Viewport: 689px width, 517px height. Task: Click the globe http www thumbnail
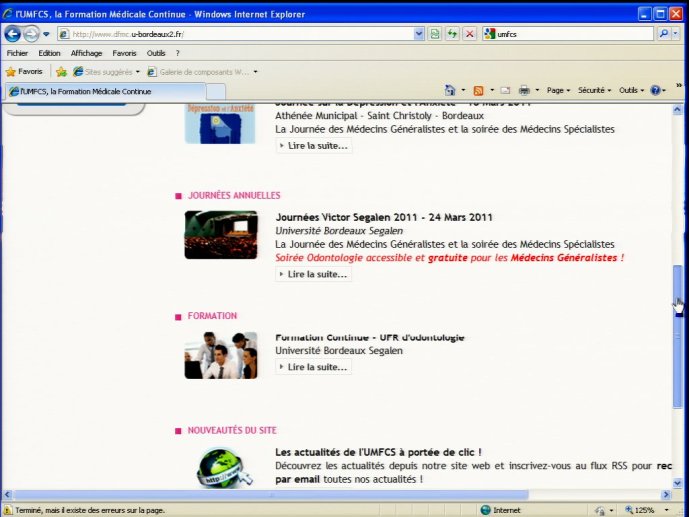tap(224, 468)
